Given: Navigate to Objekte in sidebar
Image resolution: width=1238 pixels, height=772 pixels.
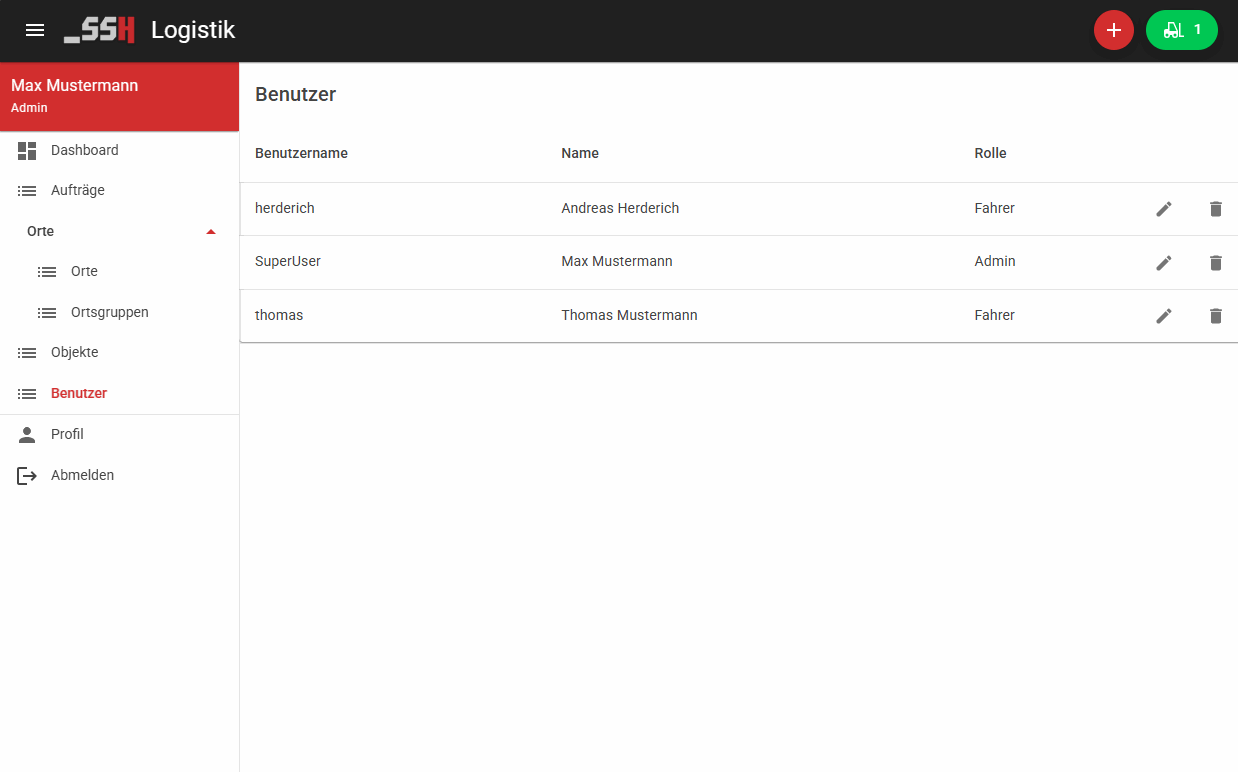Looking at the screenshot, I should point(74,352).
